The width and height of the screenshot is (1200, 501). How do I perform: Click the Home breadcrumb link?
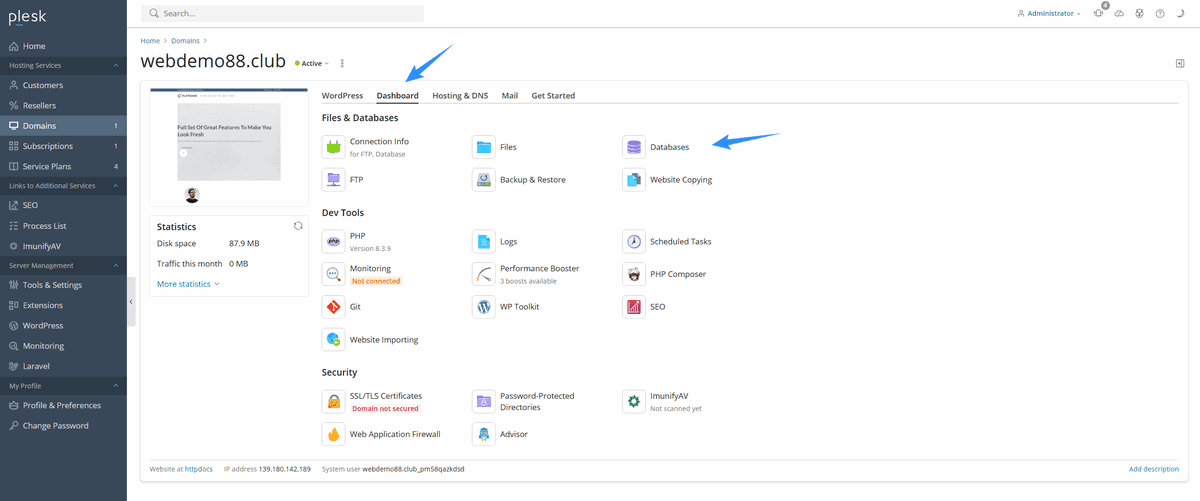(150, 41)
